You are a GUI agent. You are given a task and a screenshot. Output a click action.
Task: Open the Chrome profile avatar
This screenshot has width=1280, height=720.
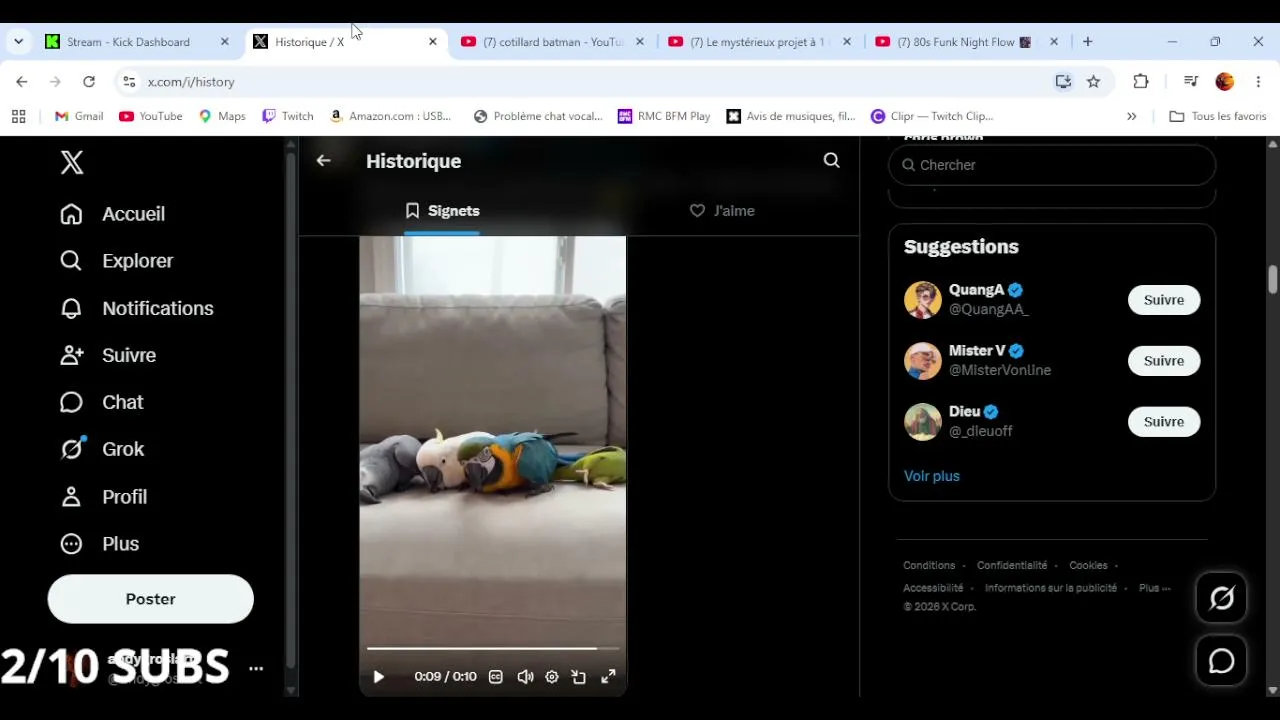(1225, 82)
